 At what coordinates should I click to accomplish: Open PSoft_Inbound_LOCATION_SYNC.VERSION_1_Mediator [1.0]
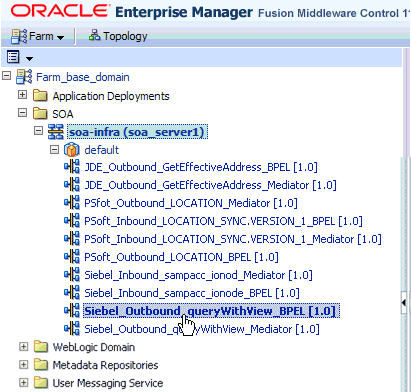[x=233, y=239]
